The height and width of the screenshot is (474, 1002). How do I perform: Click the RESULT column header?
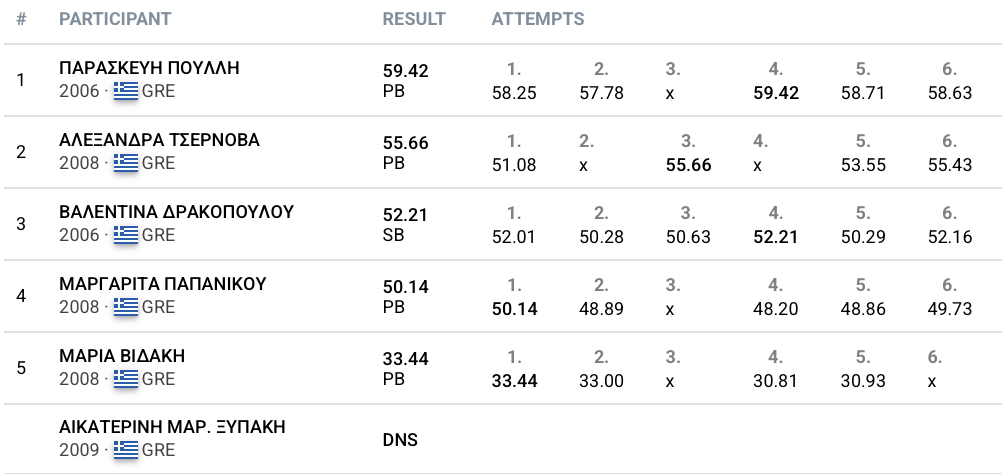tap(414, 19)
